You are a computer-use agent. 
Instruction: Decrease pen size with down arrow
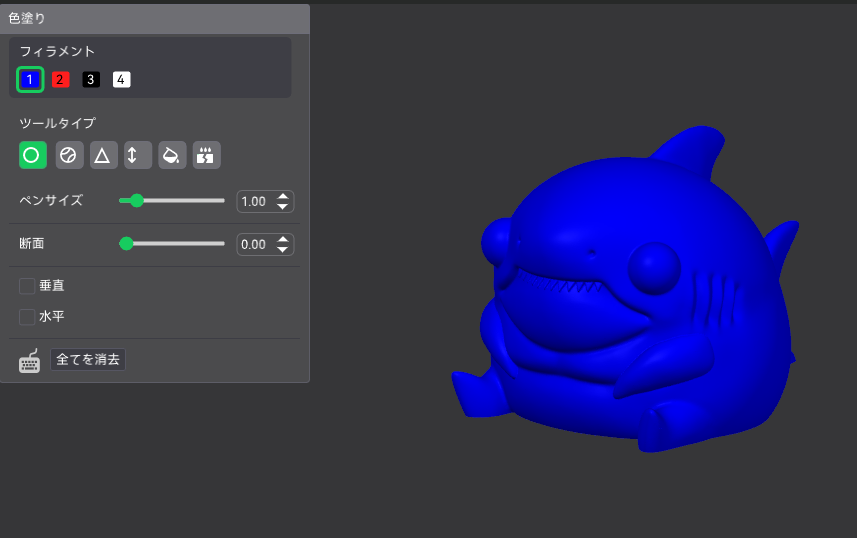click(x=283, y=207)
